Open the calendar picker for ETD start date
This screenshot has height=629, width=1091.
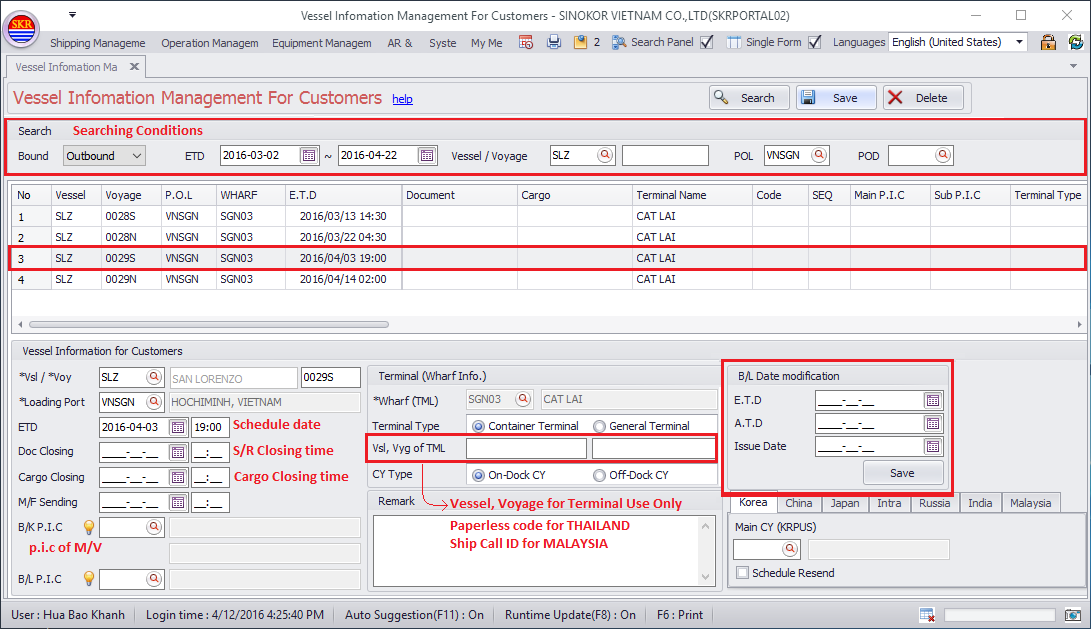[x=309, y=155]
